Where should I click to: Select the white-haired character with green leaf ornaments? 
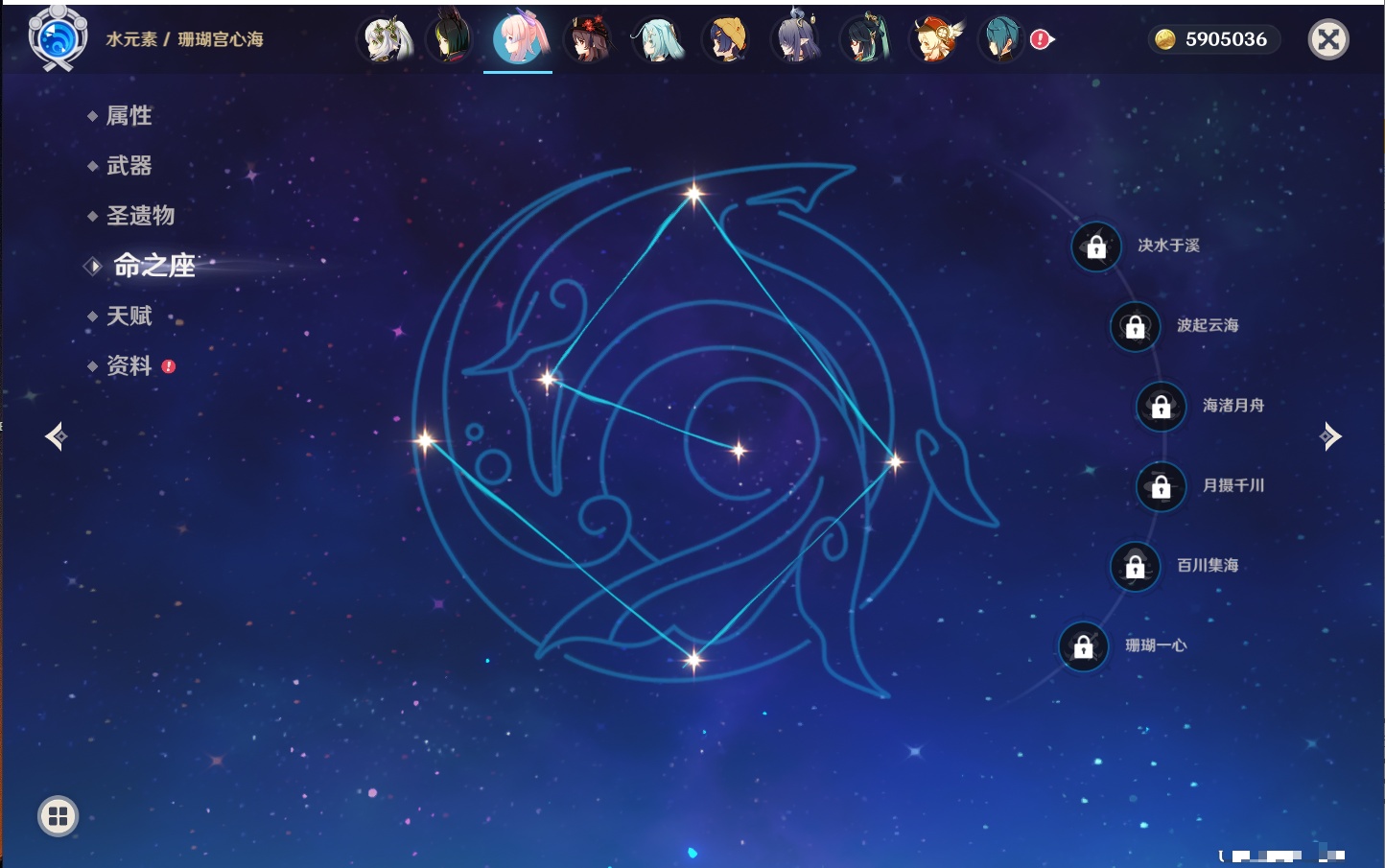[386, 39]
